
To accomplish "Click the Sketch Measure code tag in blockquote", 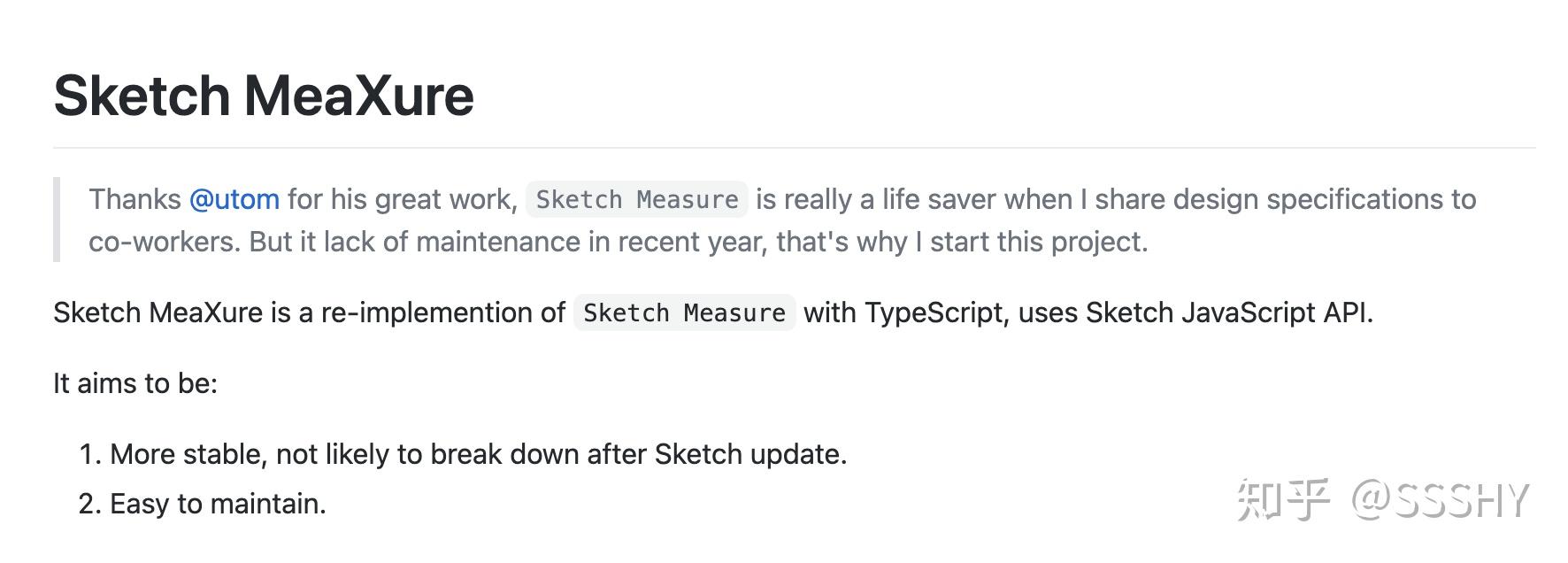I will (x=637, y=200).
